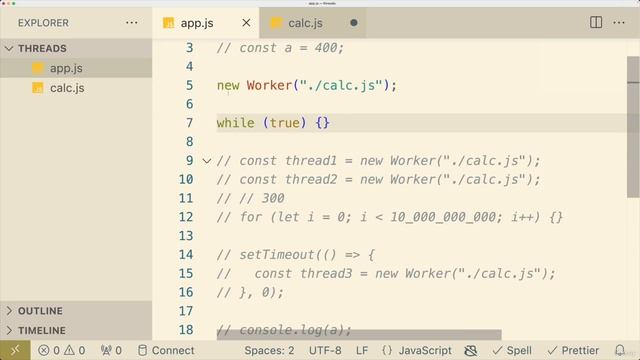This screenshot has width=640, height=360.
Task: Click the commented thread3 line 15
Action: [x=386, y=273]
